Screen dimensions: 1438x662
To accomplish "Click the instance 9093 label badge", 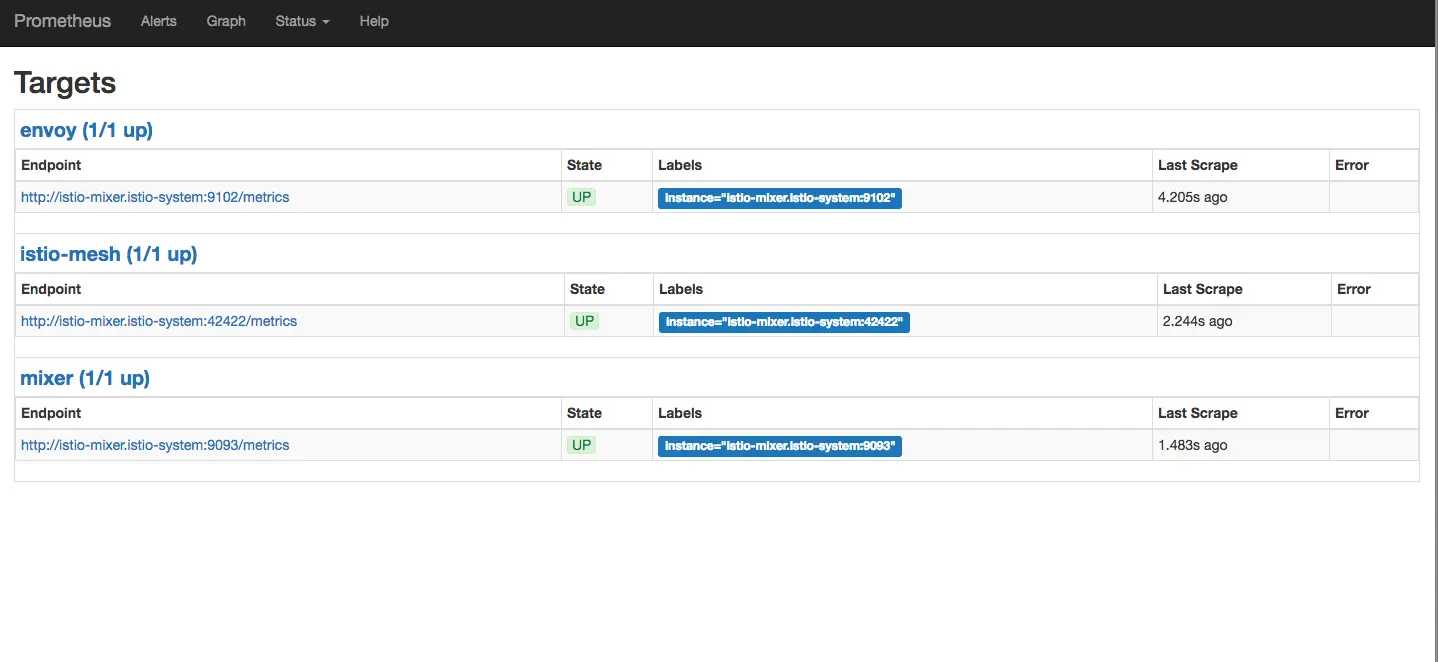I will point(780,446).
